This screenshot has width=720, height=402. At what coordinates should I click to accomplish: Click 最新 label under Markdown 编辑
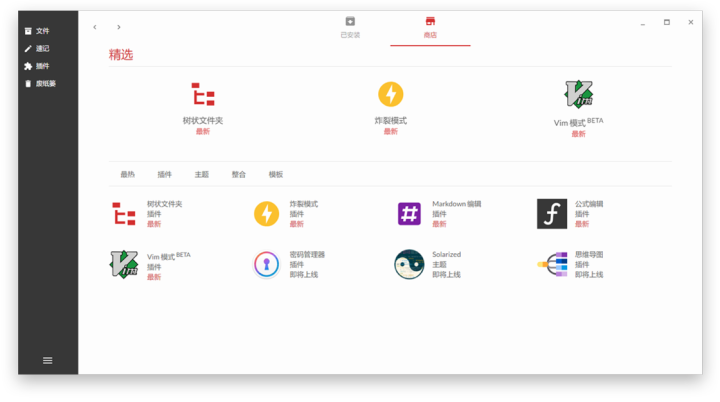point(439,224)
